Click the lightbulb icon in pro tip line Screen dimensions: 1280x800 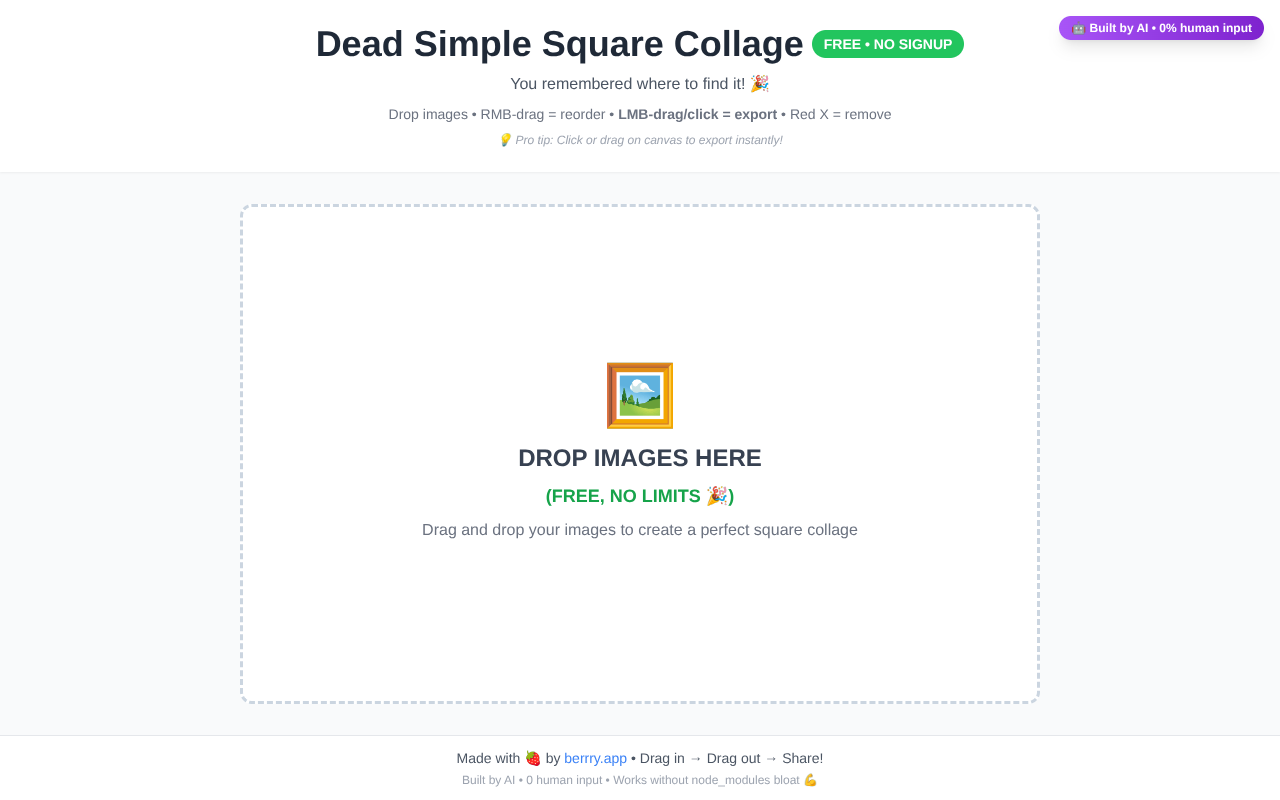point(505,138)
